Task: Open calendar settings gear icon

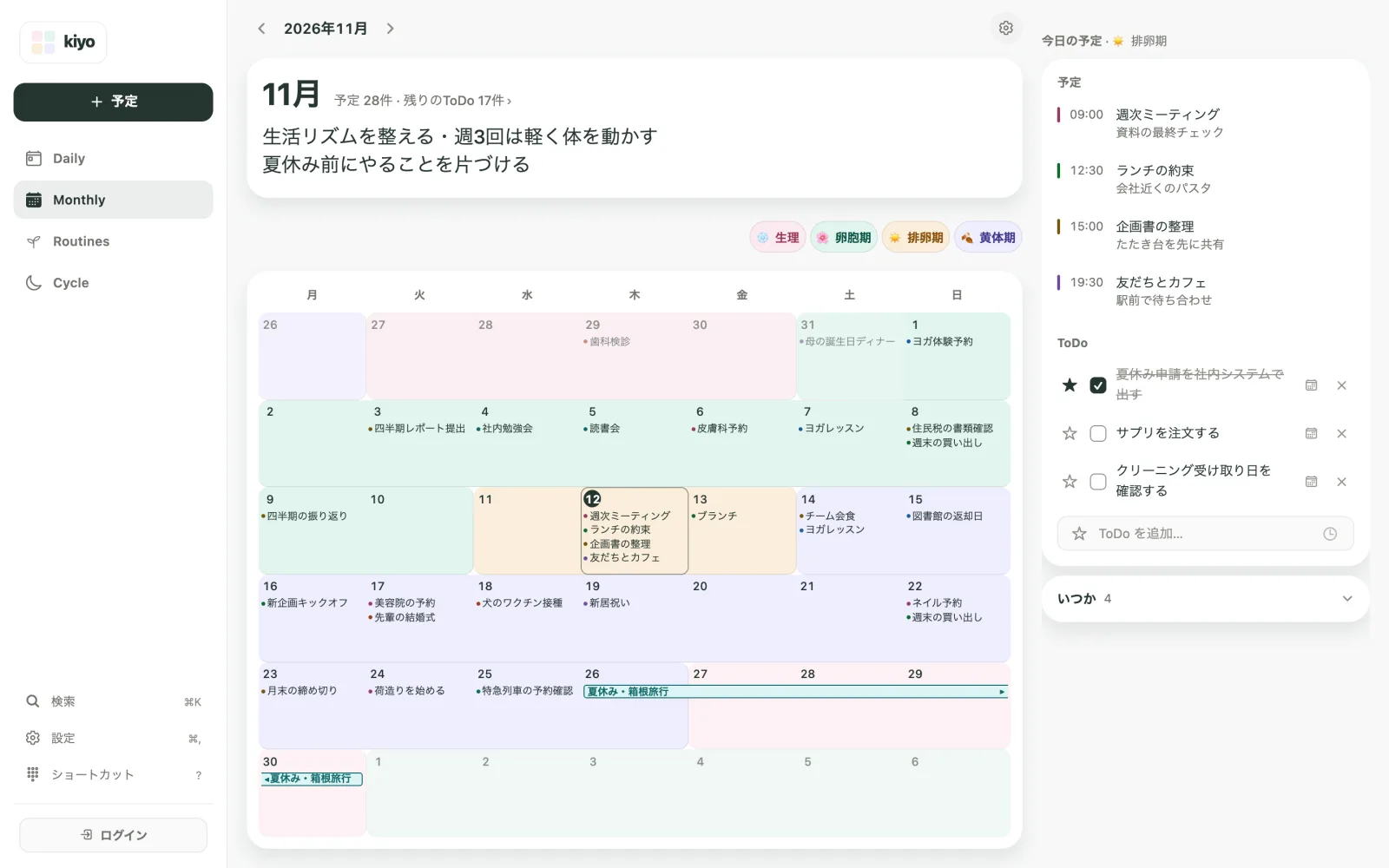Action: click(x=1005, y=29)
